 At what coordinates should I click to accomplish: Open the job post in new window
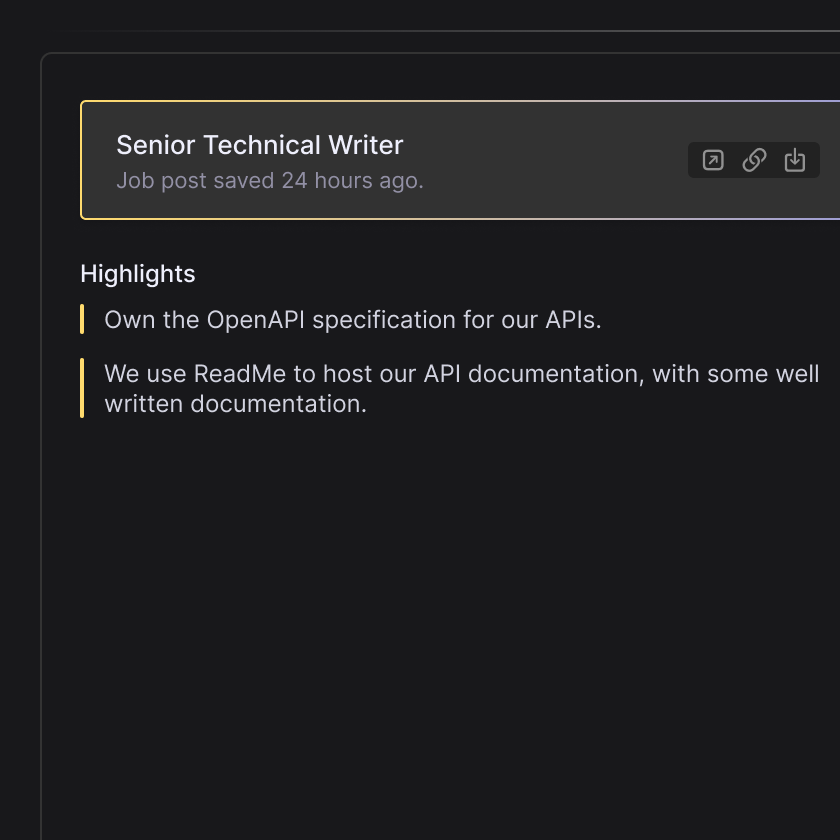coord(713,160)
